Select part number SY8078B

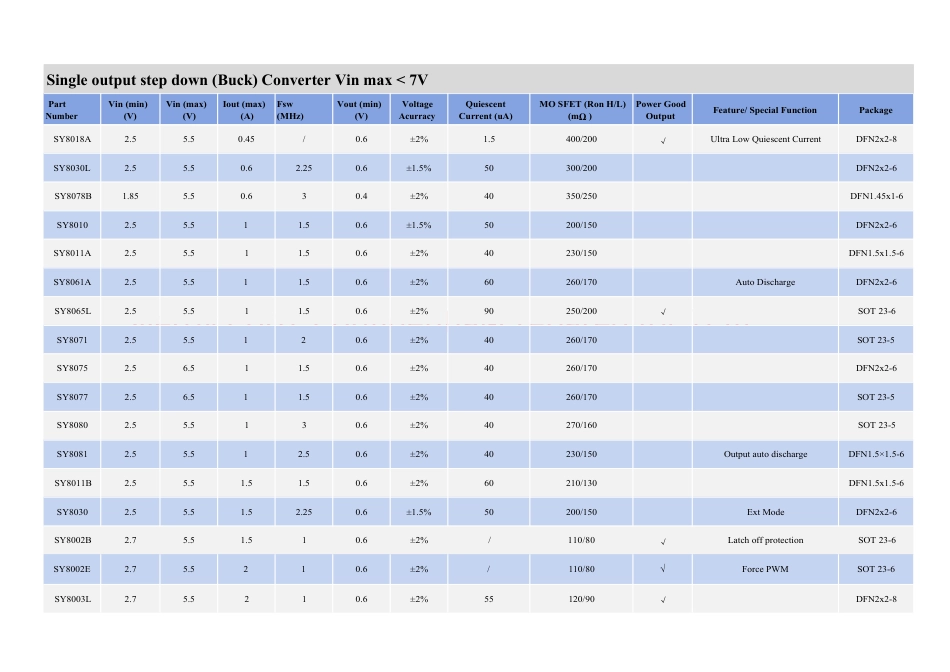tap(73, 196)
